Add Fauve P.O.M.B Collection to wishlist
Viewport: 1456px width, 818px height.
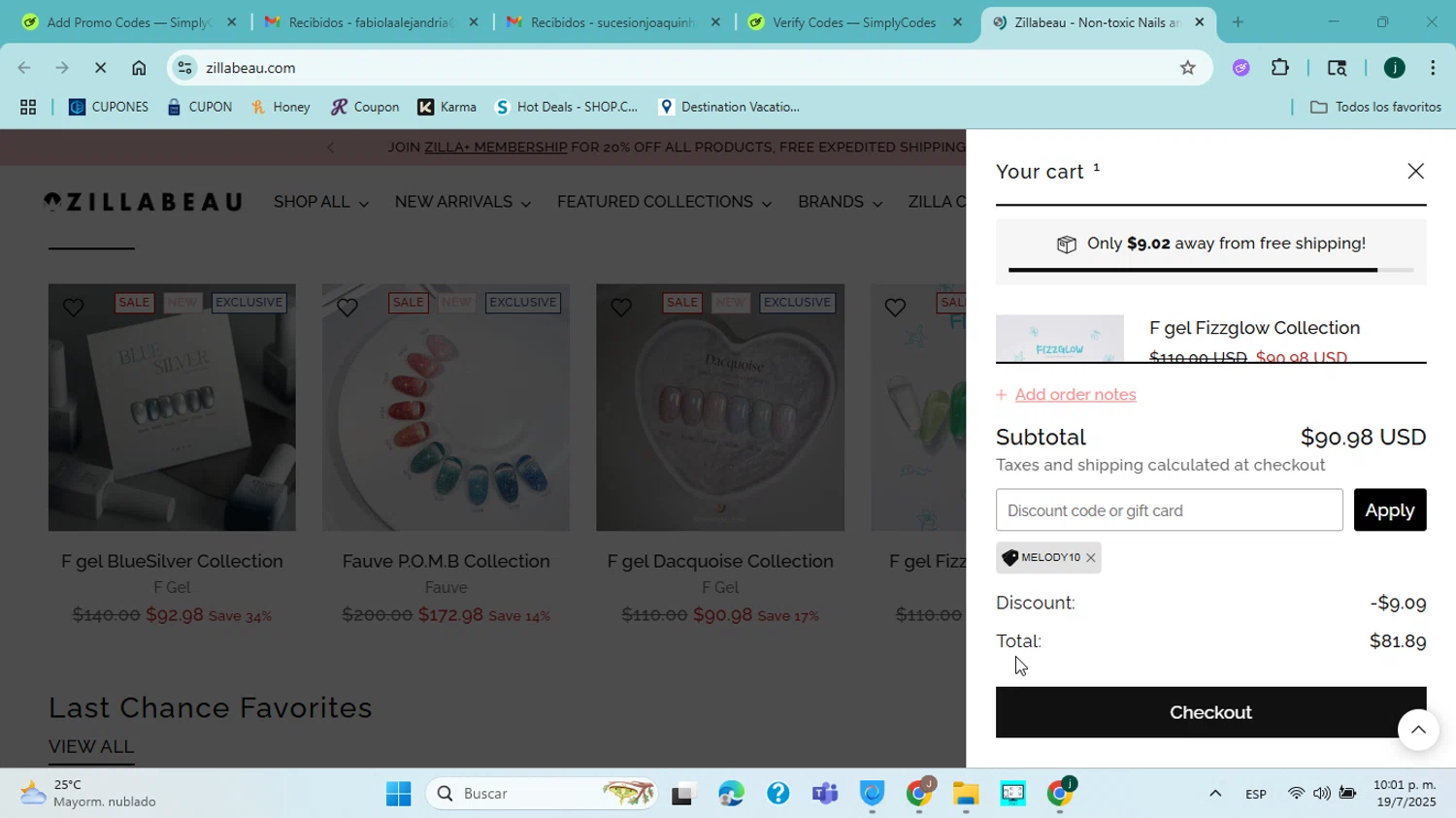point(347,308)
